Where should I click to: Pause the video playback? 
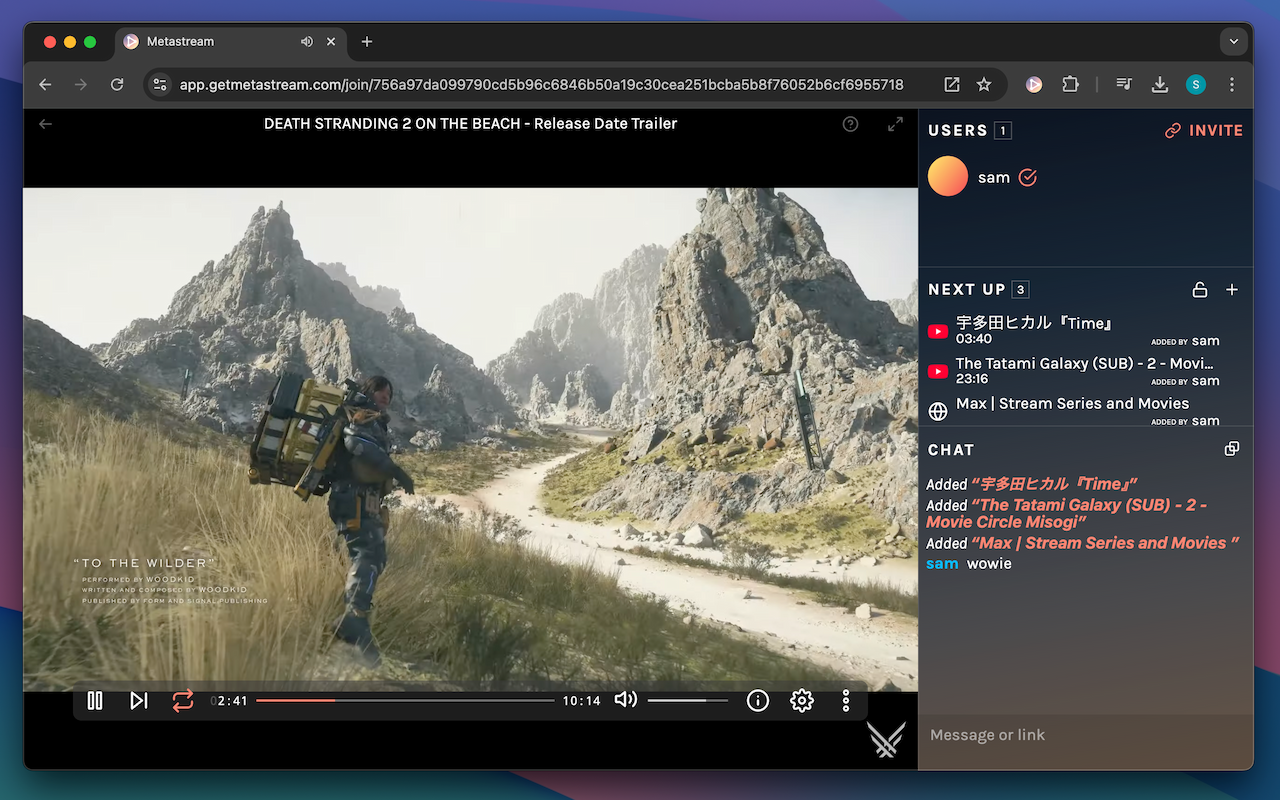point(95,701)
